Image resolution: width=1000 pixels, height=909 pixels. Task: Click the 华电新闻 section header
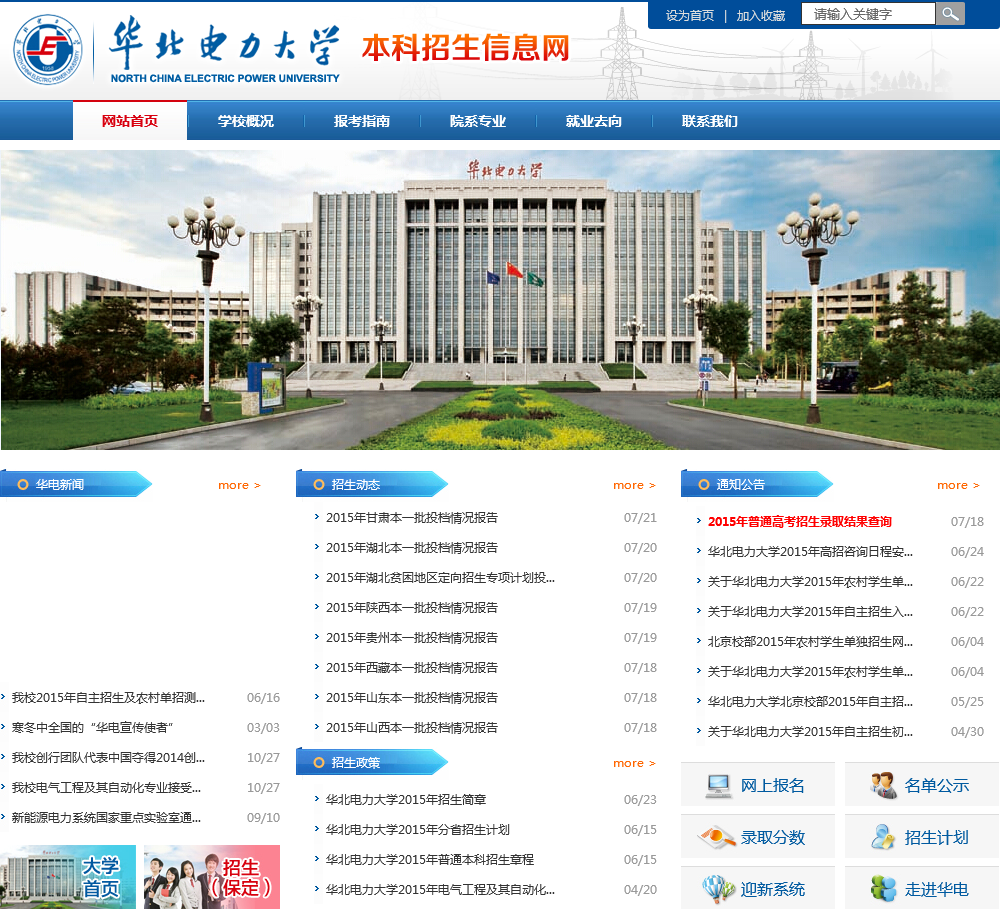(75, 484)
